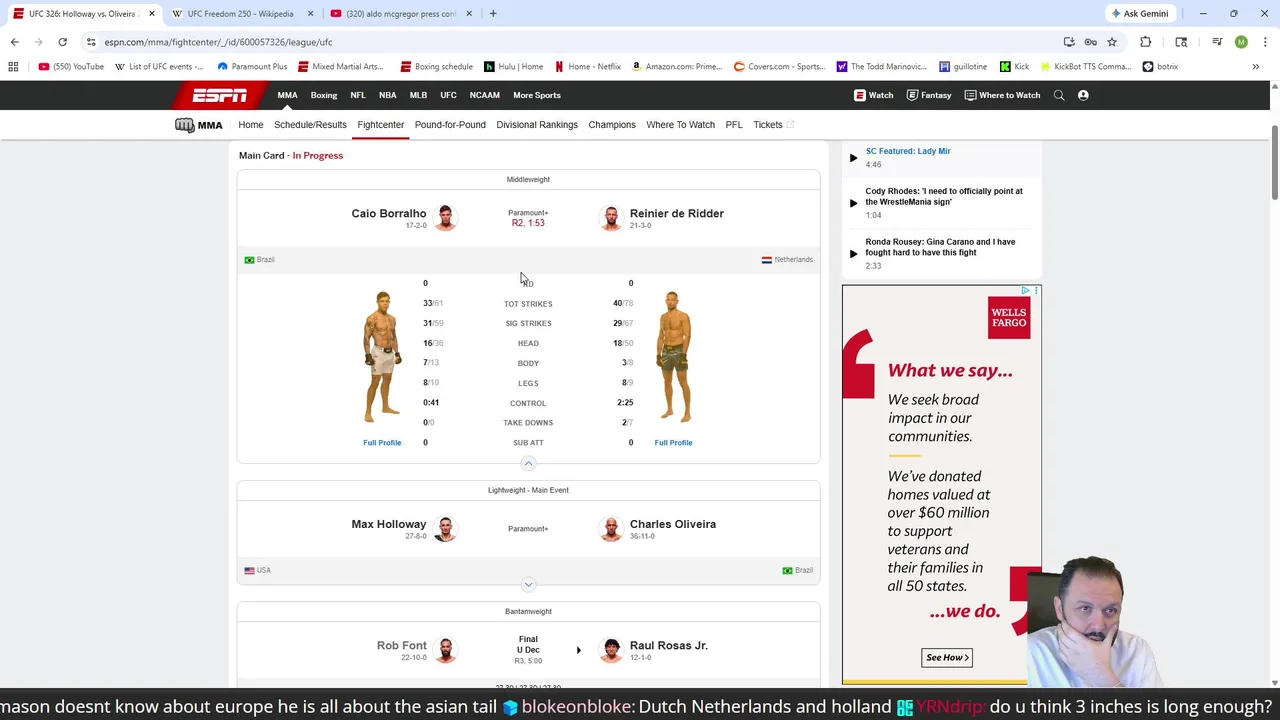Open ad choices icon on Wells Fargo ad
Viewport: 1280px width, 720px height.
(1026, 290)
